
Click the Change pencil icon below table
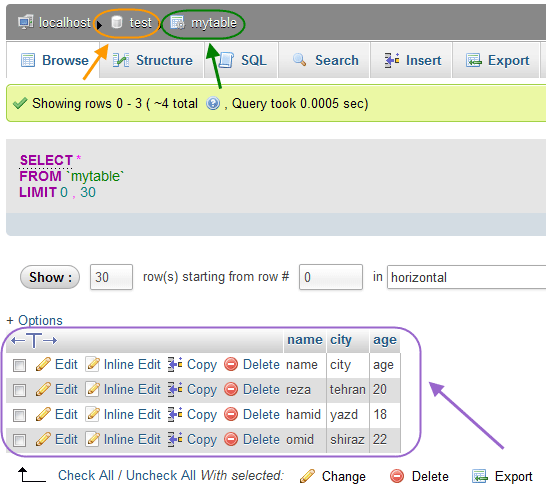click(307, 476)
